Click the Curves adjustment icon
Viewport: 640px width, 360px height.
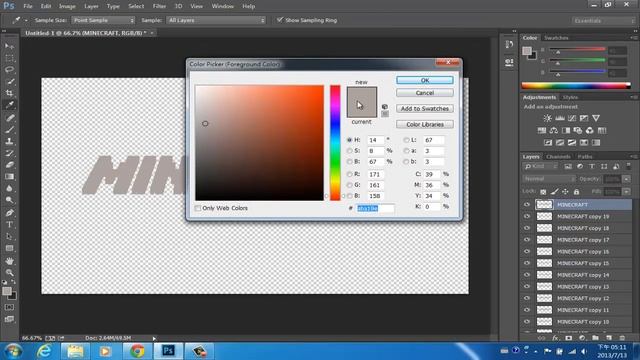click(572, 118)
